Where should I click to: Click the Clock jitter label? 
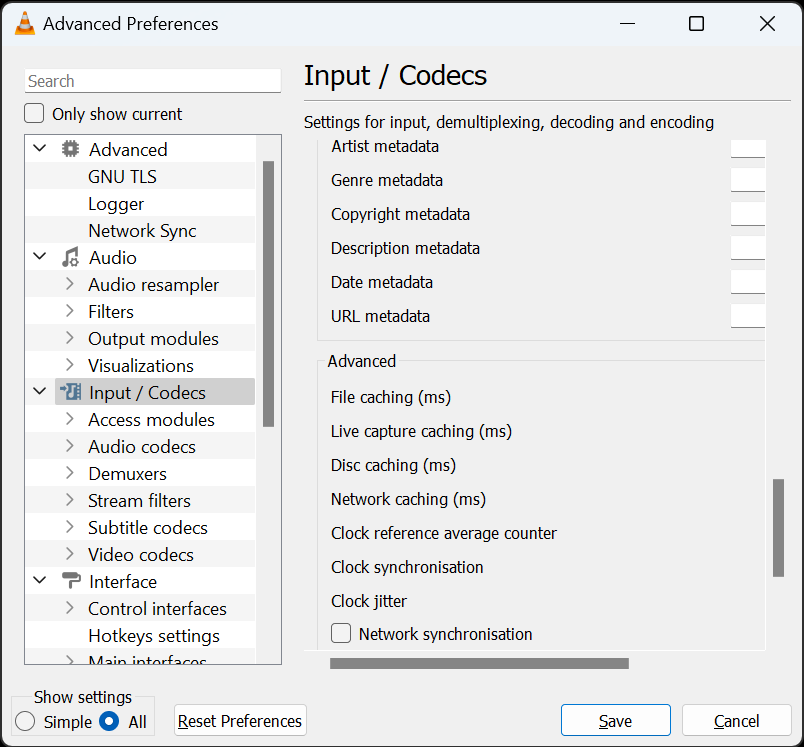(x=369, y=601)
